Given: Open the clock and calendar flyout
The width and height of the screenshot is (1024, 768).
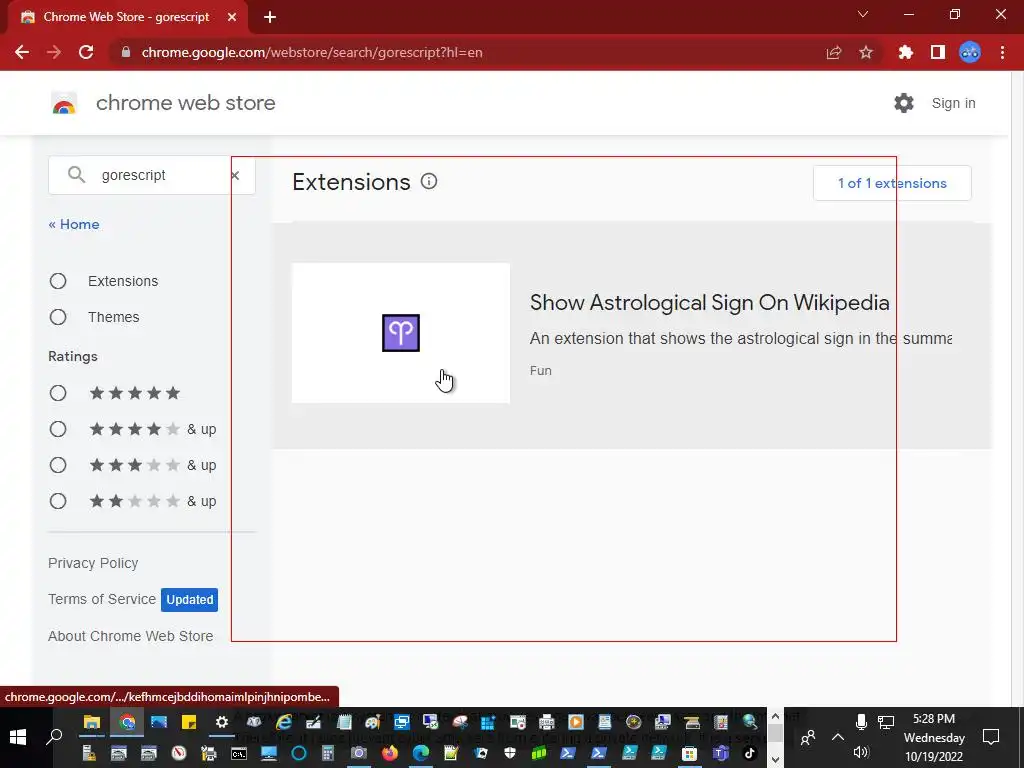Looking at the screenshot, I should 934,737.
